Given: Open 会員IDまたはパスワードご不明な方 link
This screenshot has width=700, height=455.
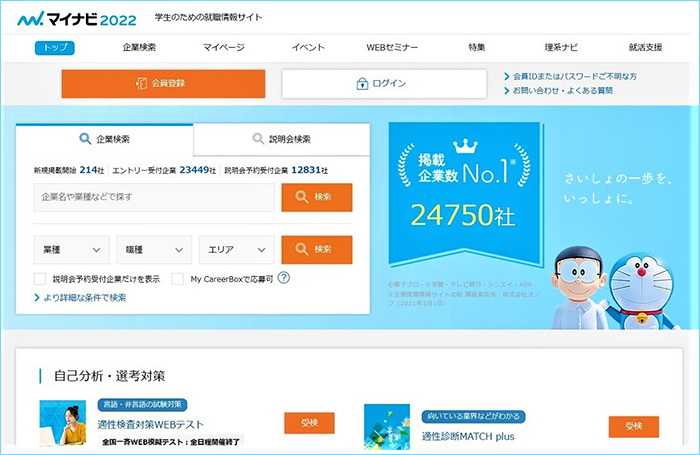Looking at the screenshot, I should point(575,76).
